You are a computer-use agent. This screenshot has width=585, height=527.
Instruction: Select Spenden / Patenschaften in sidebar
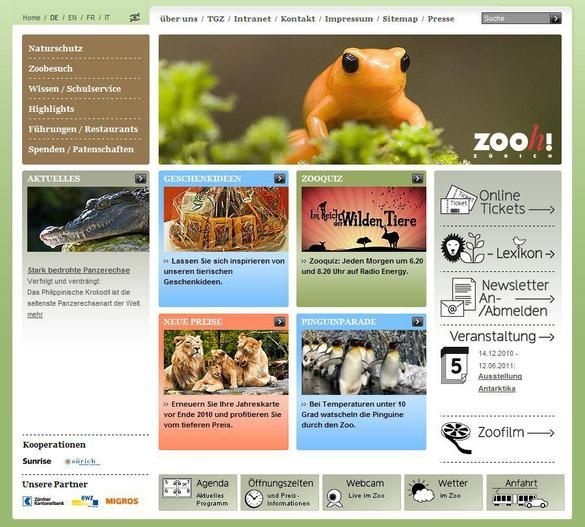81,149
